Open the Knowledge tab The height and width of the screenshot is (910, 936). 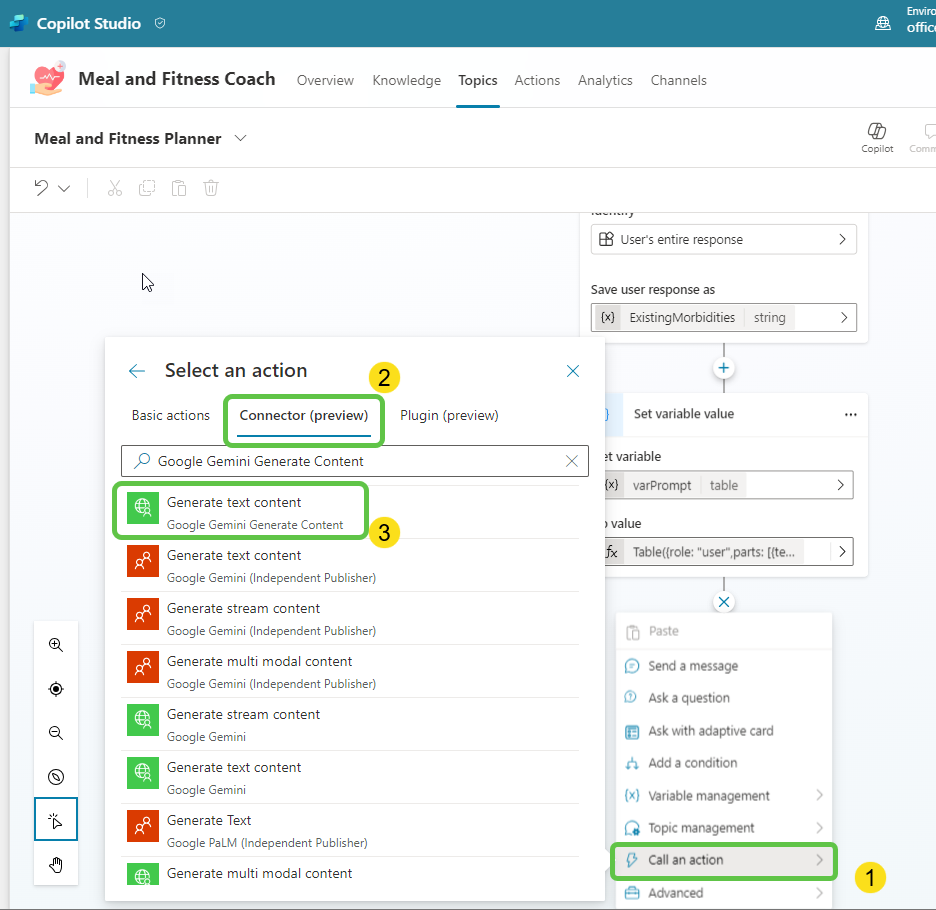tap(406, 80)
